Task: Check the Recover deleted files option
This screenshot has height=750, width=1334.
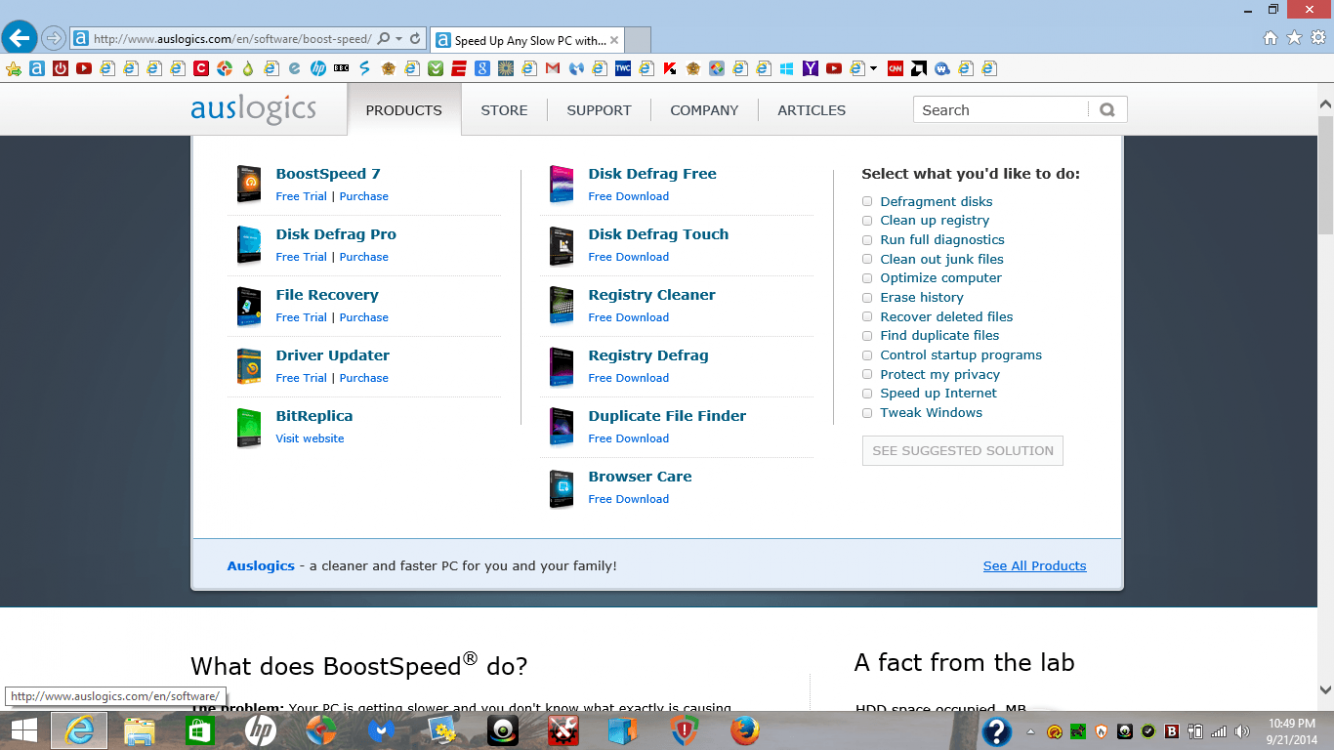Action: click(867, 317)
